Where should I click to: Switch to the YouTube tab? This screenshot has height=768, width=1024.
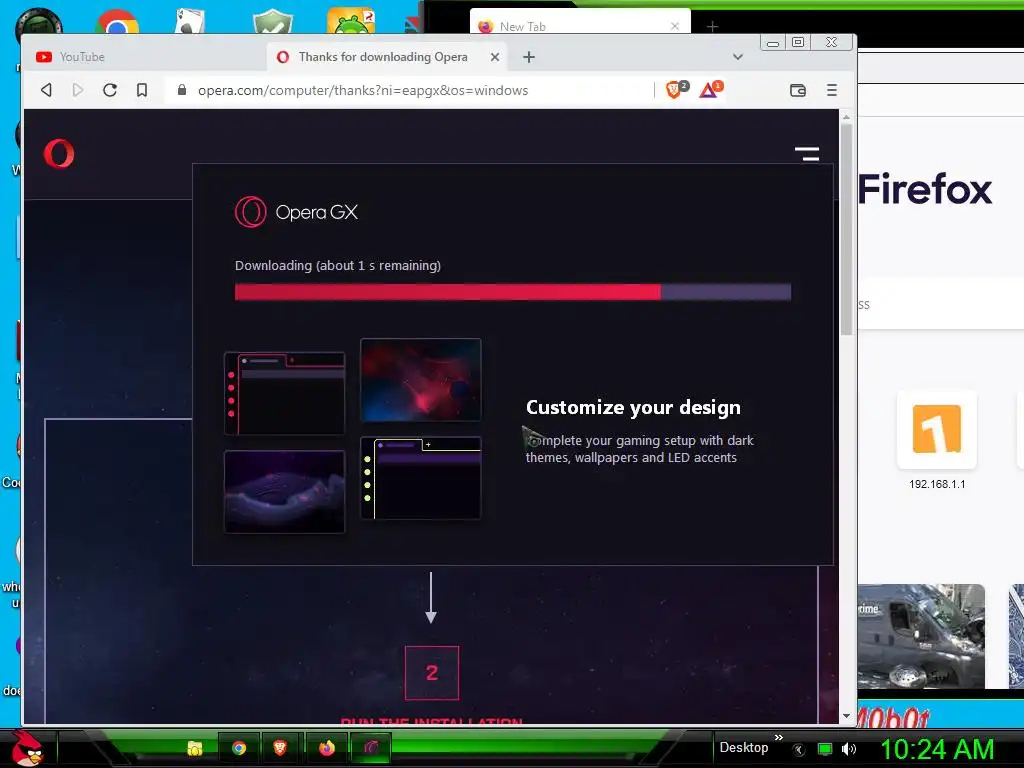(144, 57)
